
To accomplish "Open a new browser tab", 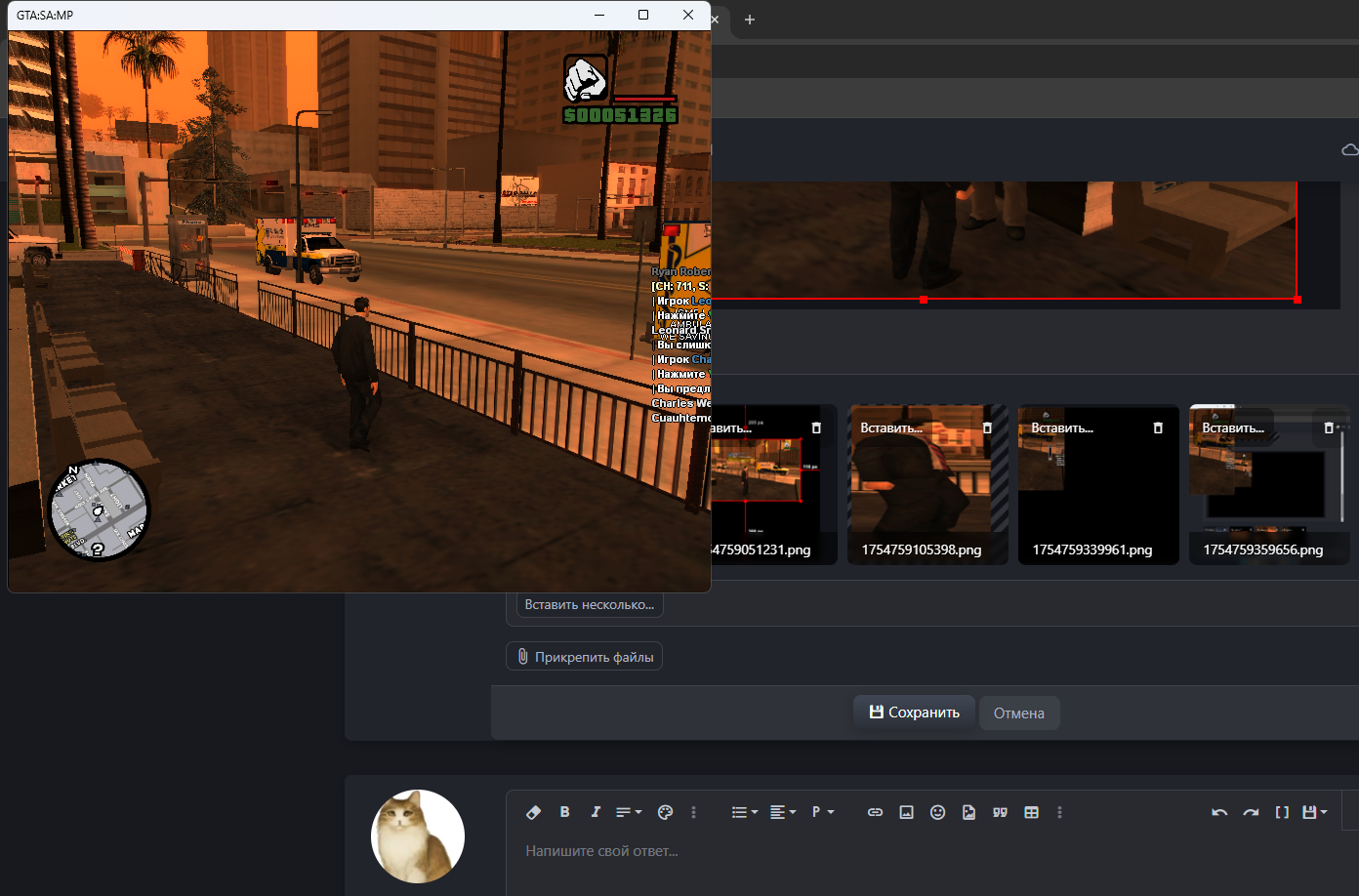I will (x=750, y=20).
